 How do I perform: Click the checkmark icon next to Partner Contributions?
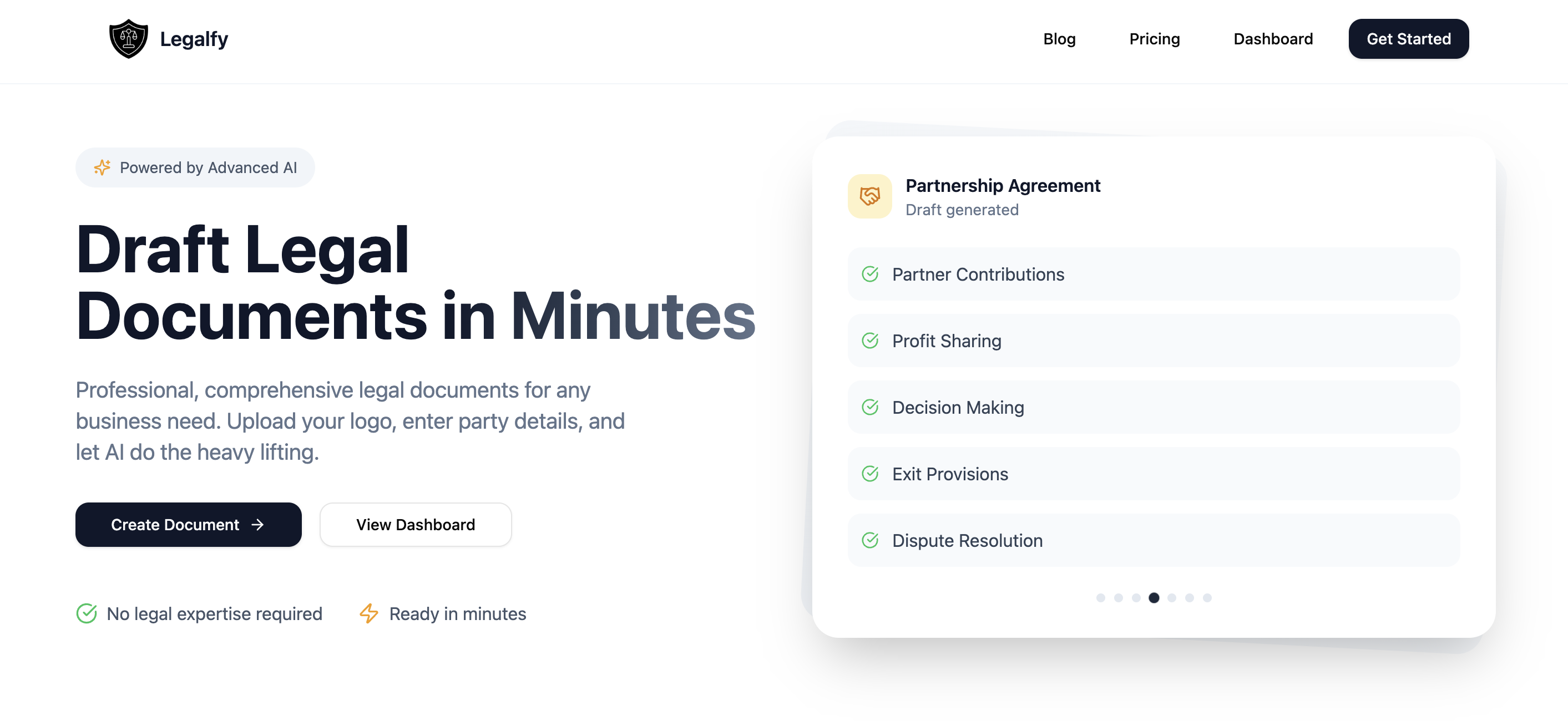pos(870,275)
